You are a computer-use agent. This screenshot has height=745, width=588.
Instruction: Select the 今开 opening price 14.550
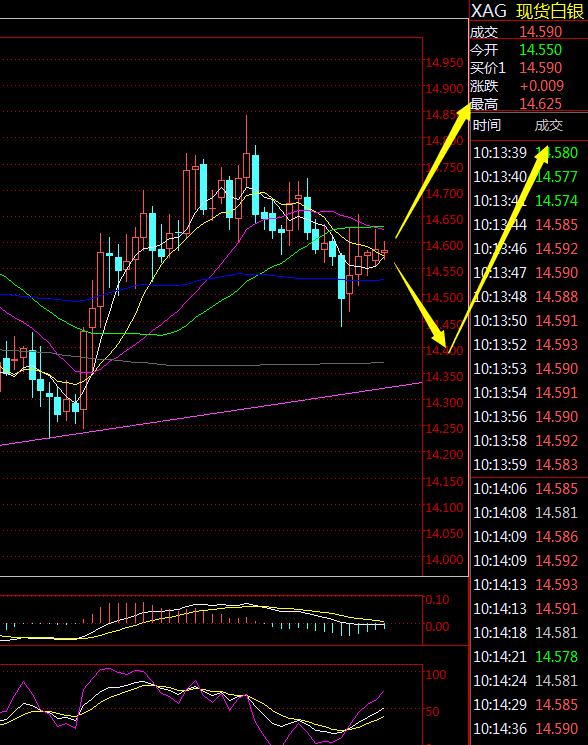pos(541,50)
